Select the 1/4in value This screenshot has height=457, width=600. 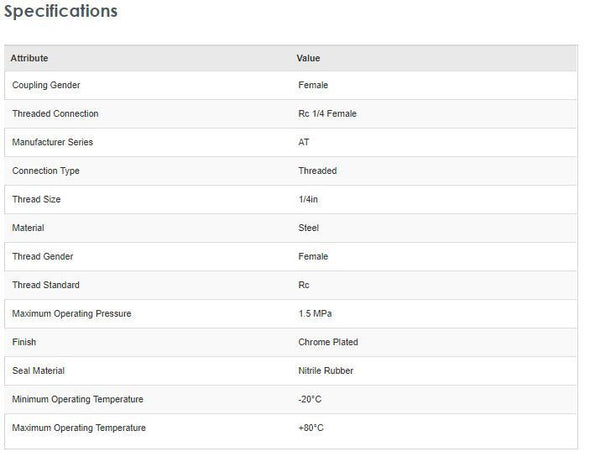(308, 200)
